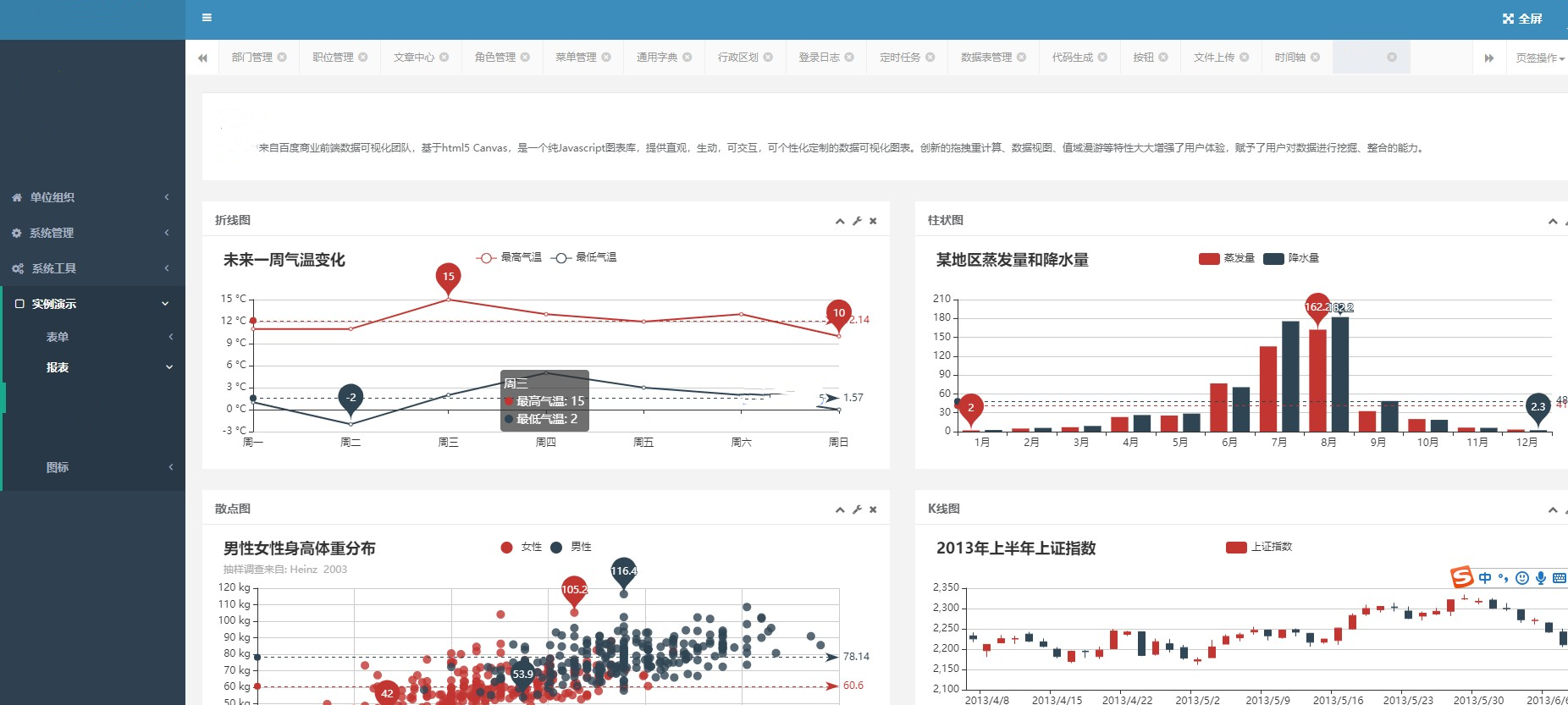
Task: Switch to the 文章中心 tab
Action: click(x=414, y=58)
